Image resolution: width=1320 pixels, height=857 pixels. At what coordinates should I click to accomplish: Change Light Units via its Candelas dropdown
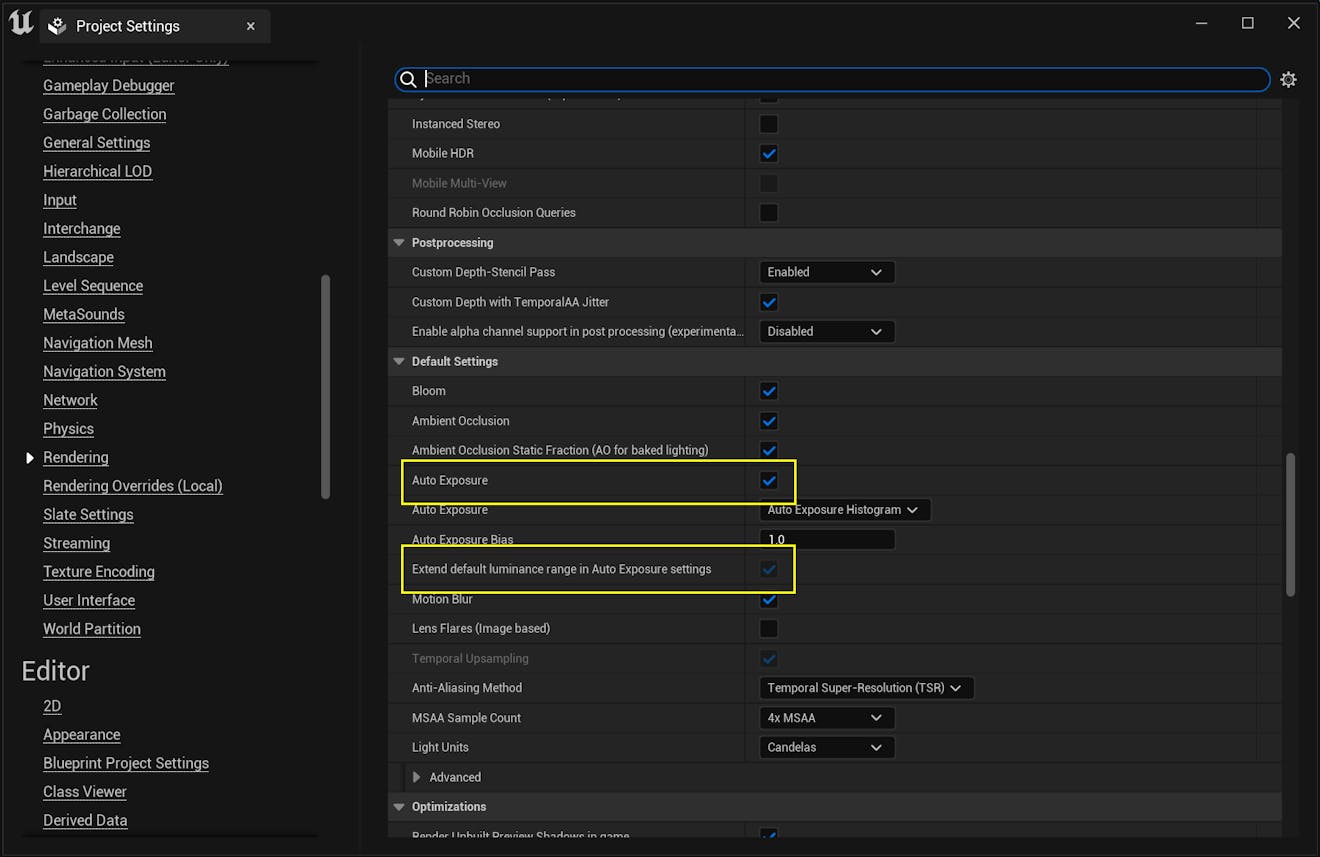(x=826, y=747)
